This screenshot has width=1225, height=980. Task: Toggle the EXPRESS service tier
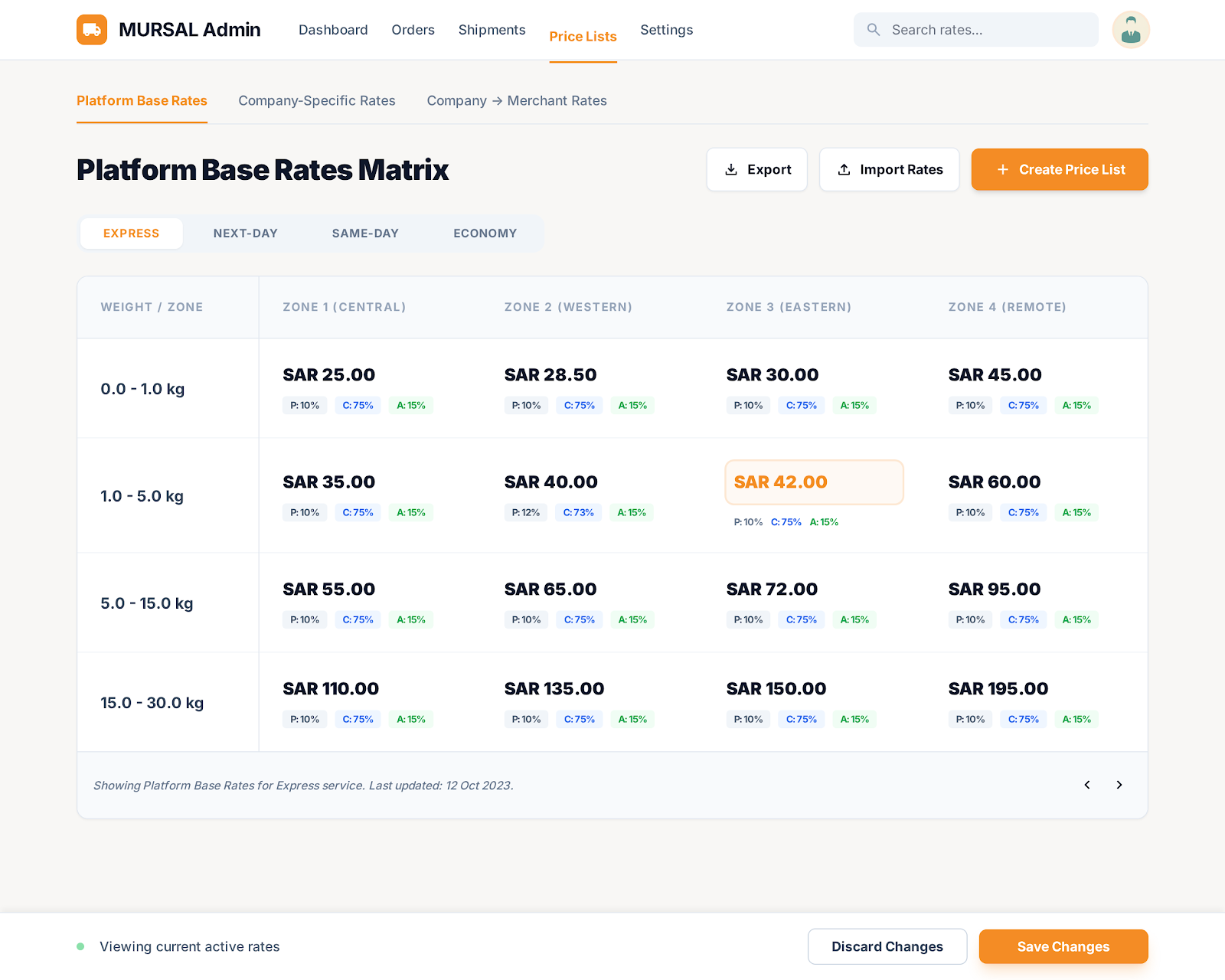click(x=131, y=233)
